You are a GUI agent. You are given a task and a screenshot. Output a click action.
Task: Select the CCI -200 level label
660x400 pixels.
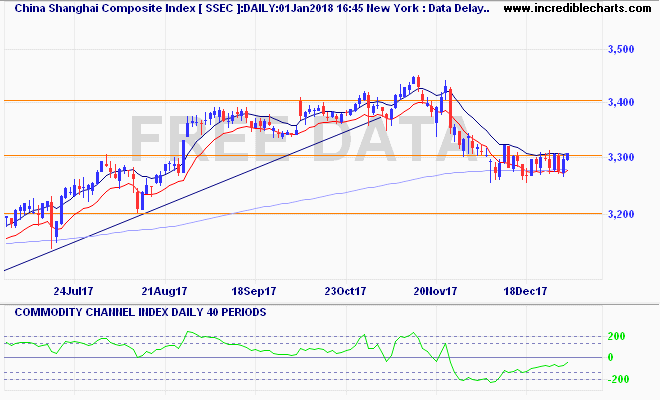coord(616,379)
